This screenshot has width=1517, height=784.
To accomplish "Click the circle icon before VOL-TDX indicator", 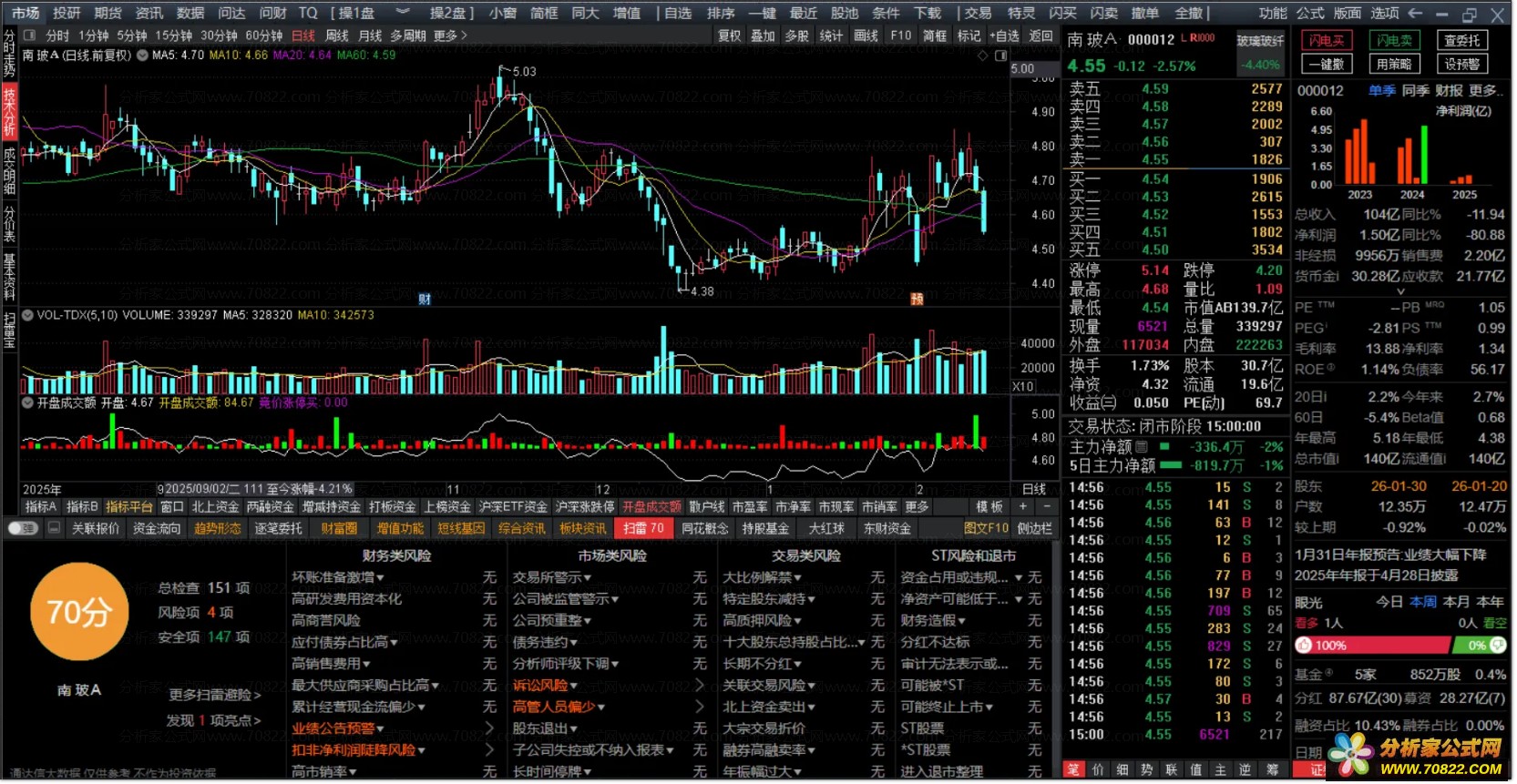I will (27, 315).
